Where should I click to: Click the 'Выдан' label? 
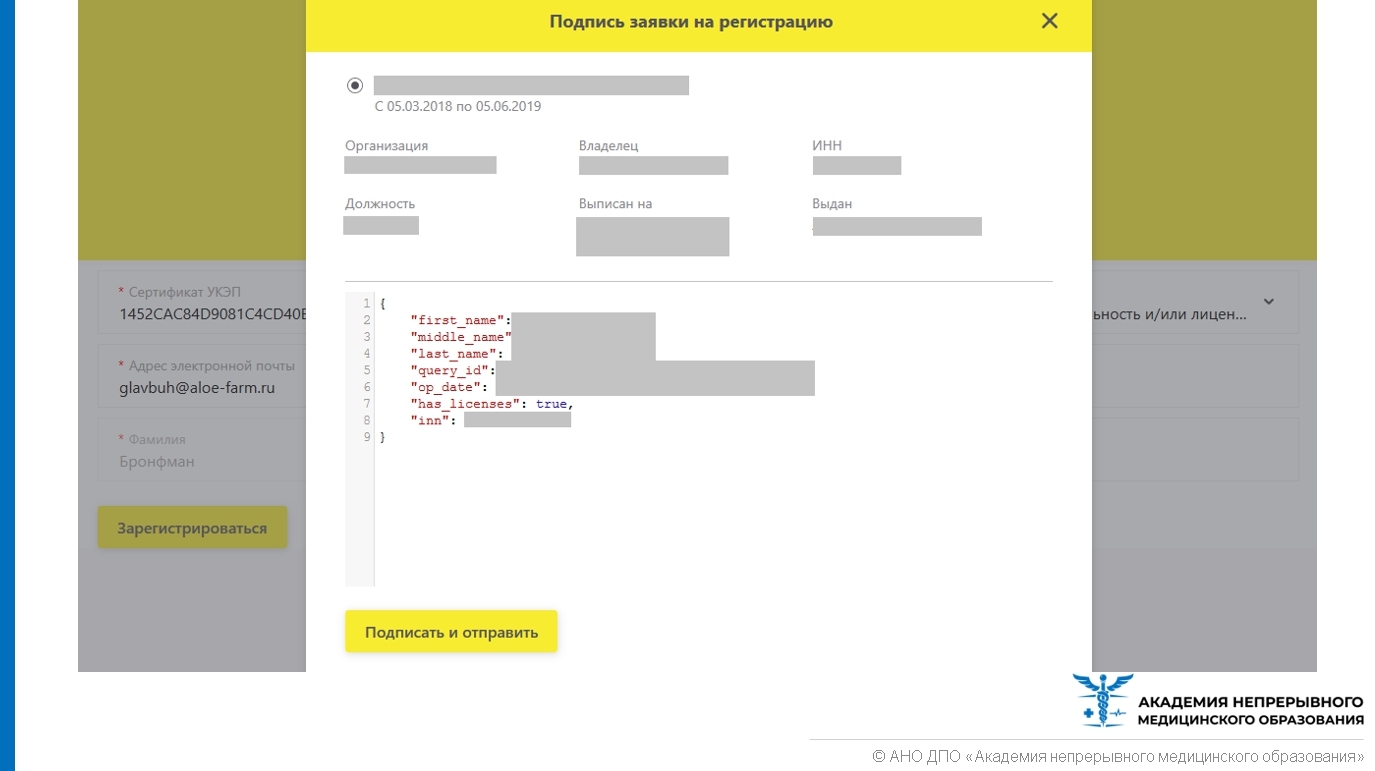(832, 204)
